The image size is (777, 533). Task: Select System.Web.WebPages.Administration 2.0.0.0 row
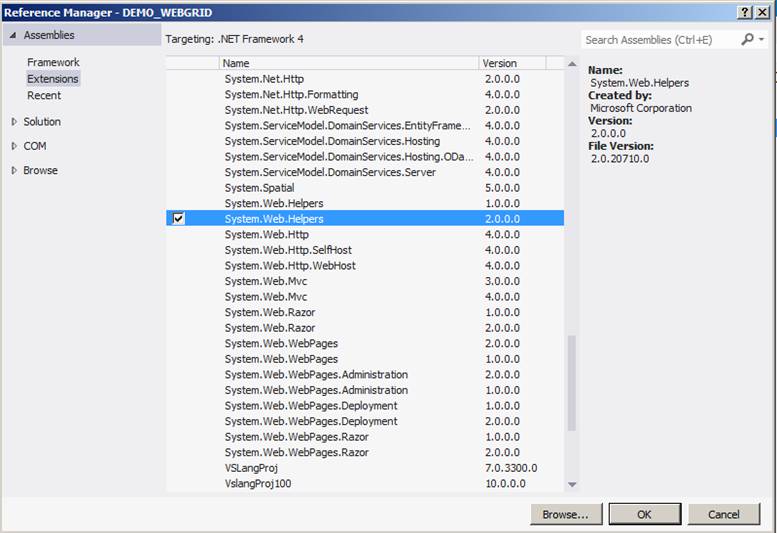click(x=365, y=374)
